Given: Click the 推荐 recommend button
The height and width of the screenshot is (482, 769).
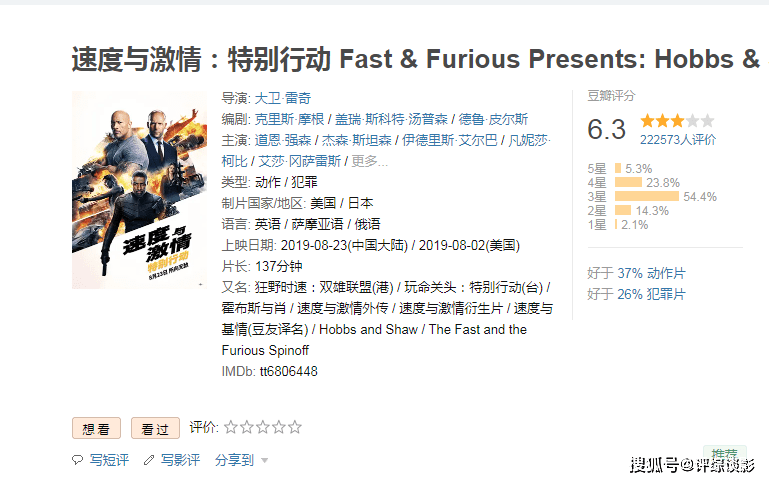Looking at the screenshot, I should [x=722, y=454].
